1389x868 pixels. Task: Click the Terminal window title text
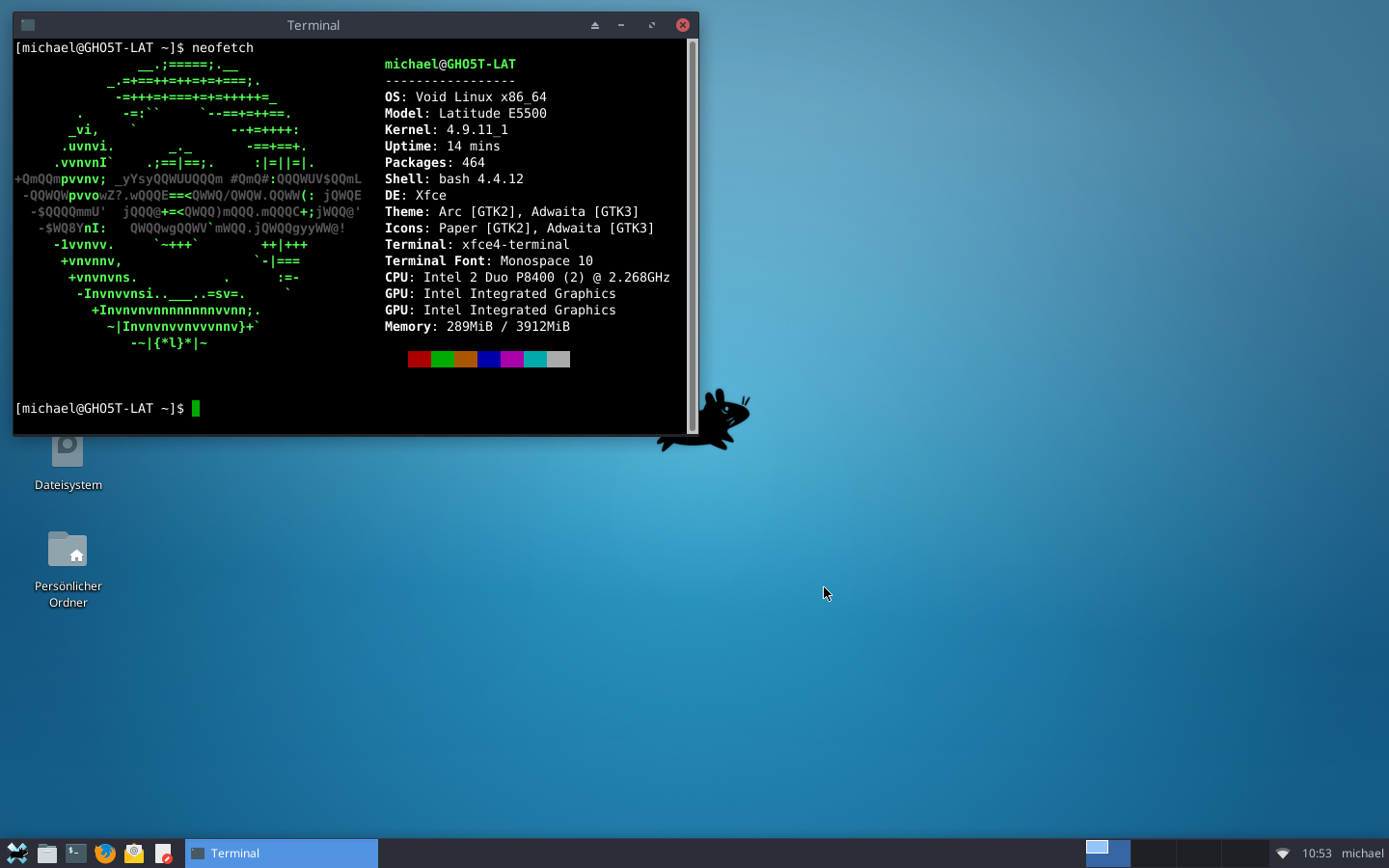point(313,25)
